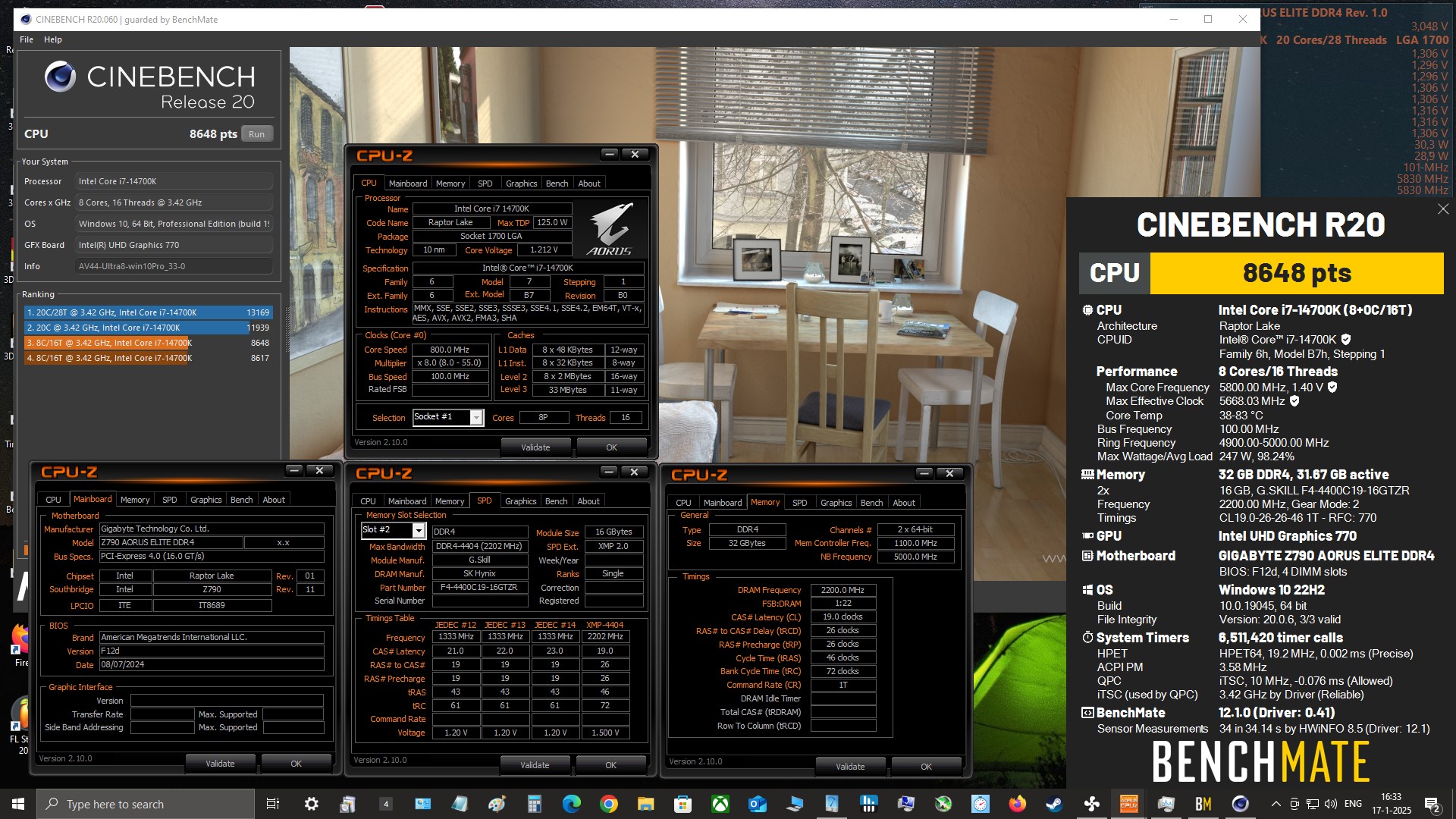This screenshot has height=819, width=1456.
Task: Click the verified shield next to Max Effective Clock
Action: click(x=1294, y=401)
